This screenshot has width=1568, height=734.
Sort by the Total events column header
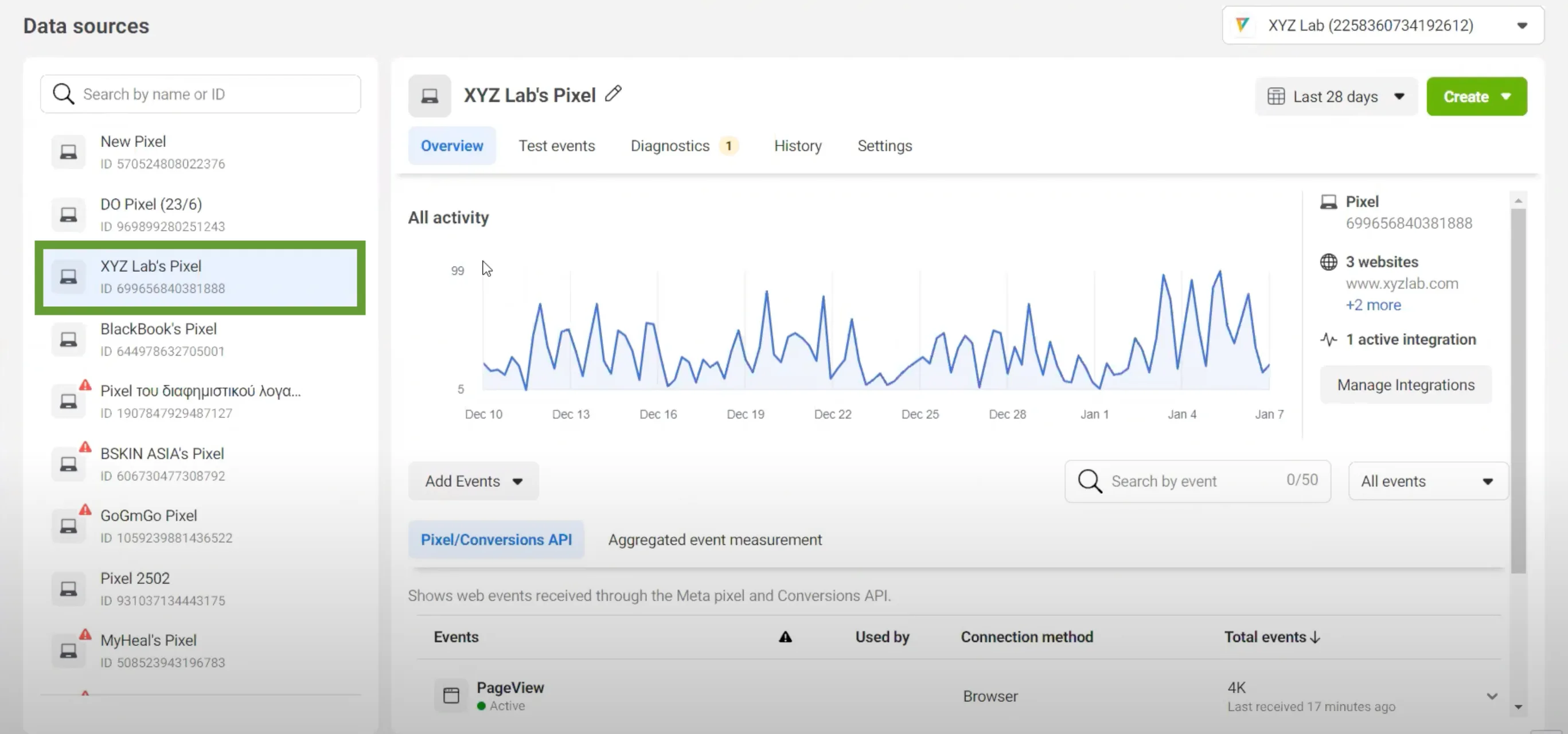click(1272, 637)
